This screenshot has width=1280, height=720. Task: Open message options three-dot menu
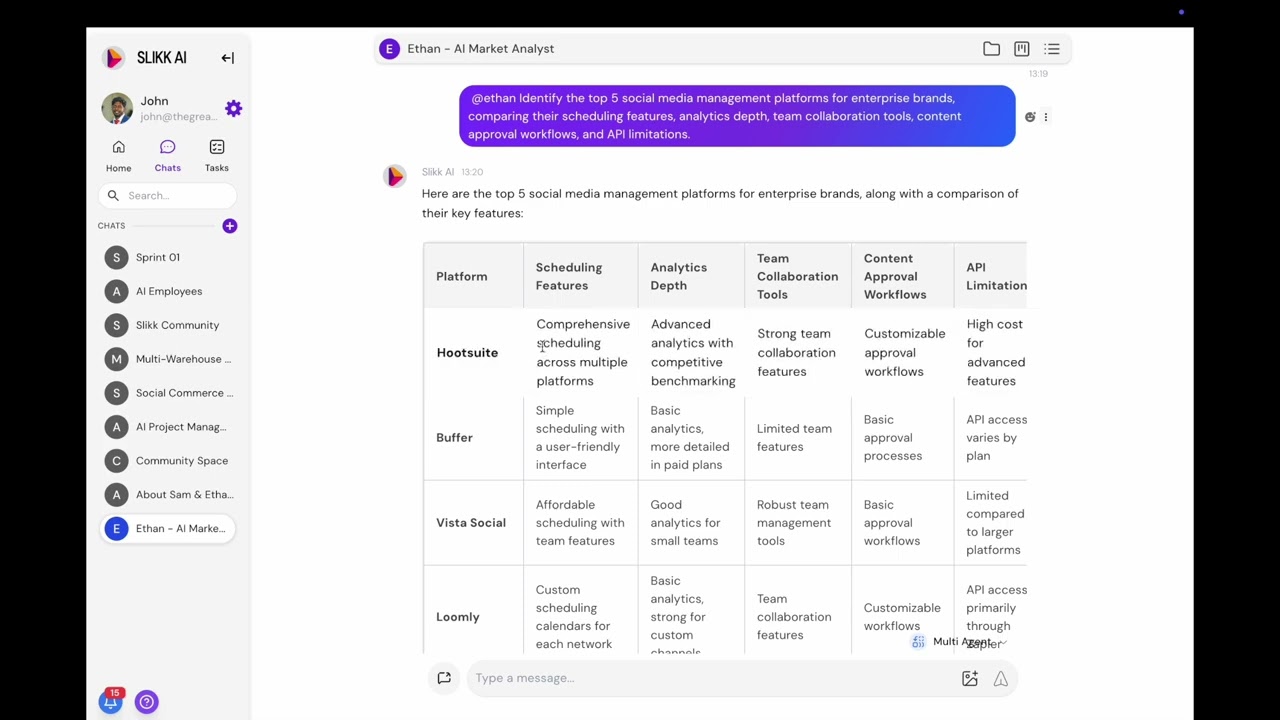click(x=1046, y=117)
